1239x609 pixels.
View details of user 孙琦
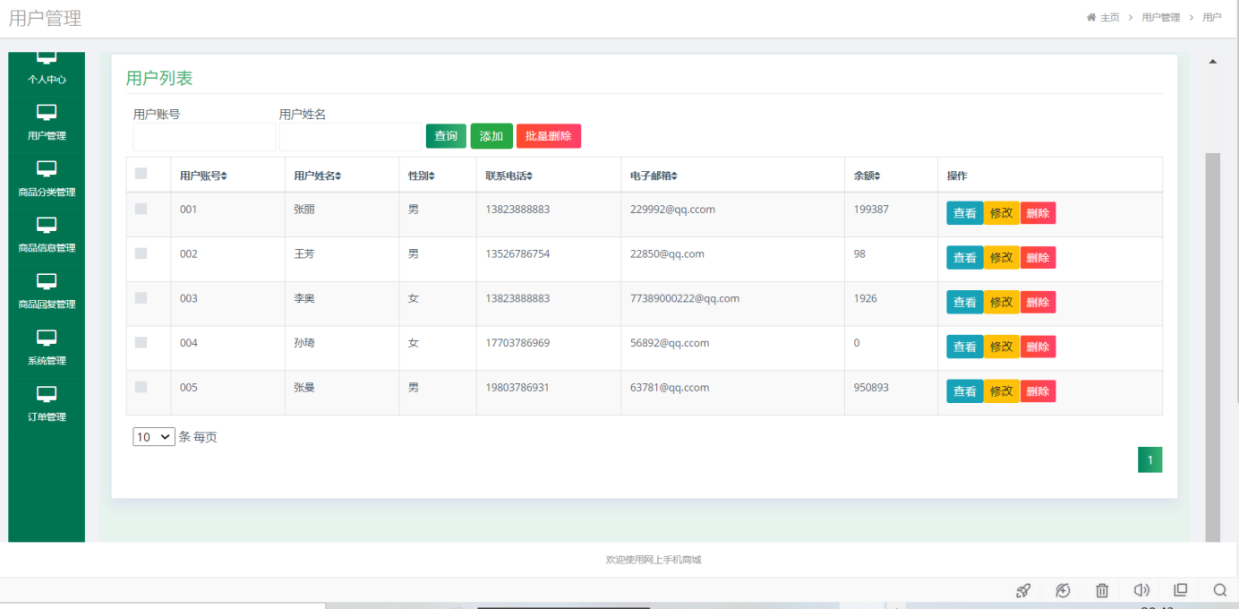click(x=965, y=347)
